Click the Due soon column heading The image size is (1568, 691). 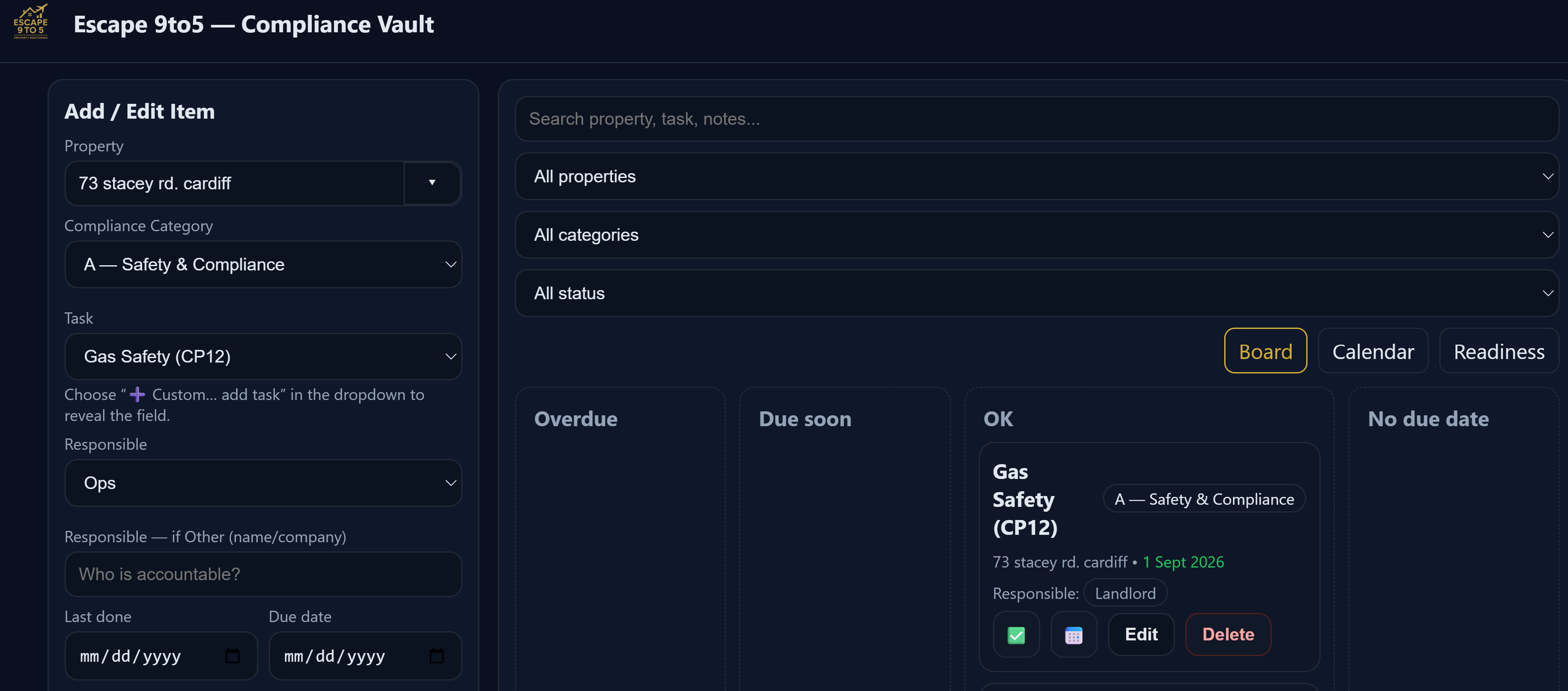[805, 419]
